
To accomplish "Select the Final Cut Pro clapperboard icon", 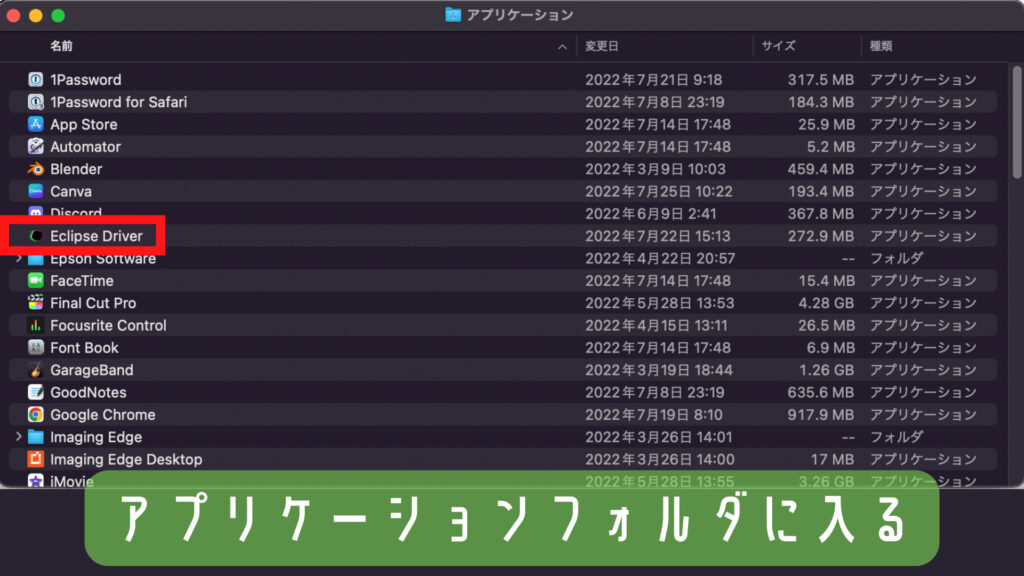I will click(x=35, y=303).
